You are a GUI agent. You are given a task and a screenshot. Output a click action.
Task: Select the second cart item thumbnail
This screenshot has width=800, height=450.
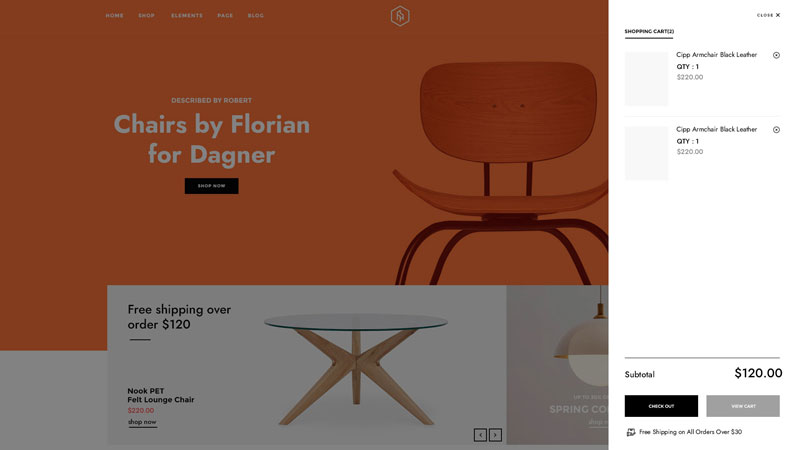pos(646,153)
